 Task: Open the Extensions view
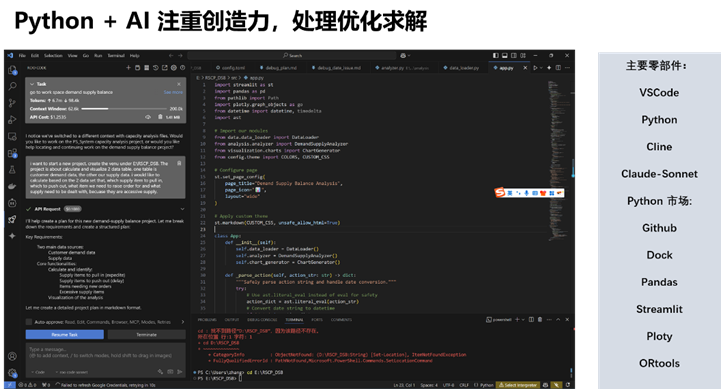(12, 153)
